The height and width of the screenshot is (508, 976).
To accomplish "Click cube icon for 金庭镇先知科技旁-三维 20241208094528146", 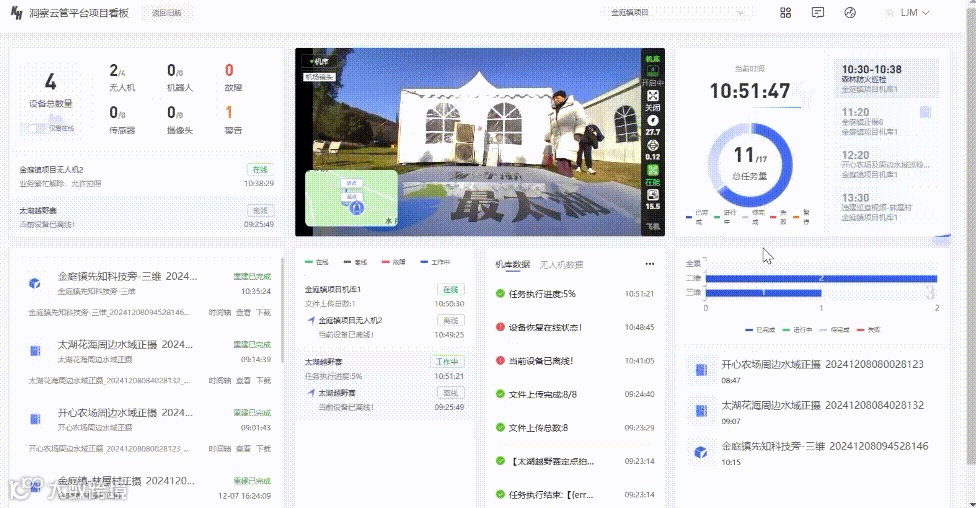I will [x=701, y=452].
